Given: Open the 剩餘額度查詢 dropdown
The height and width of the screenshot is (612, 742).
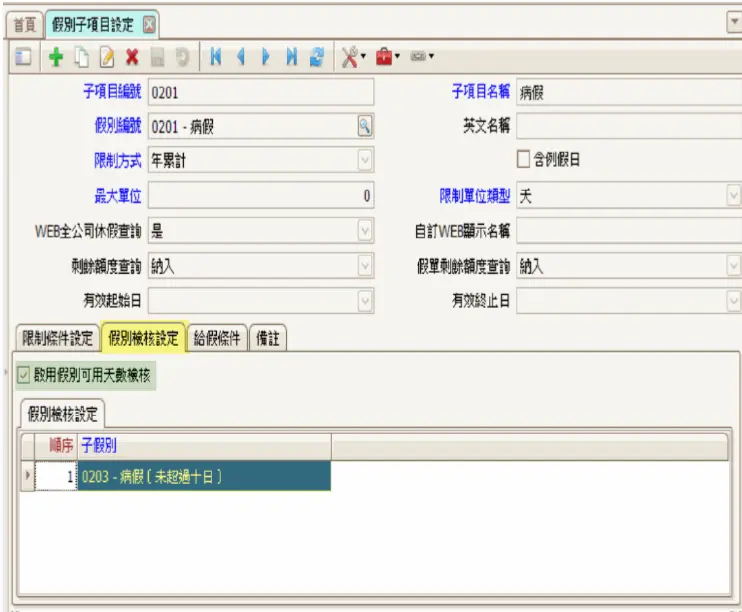Looking at the screenshot, I should click(365, 266).
